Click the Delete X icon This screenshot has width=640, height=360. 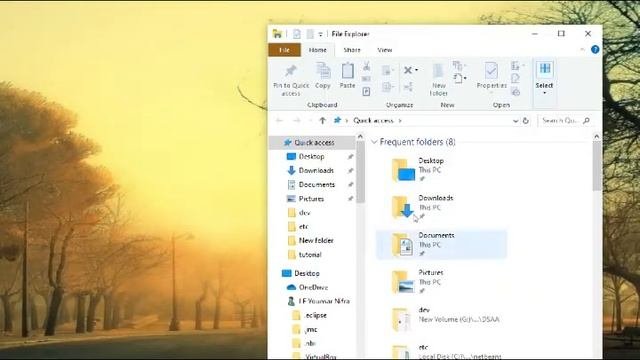tap(408, 70)
